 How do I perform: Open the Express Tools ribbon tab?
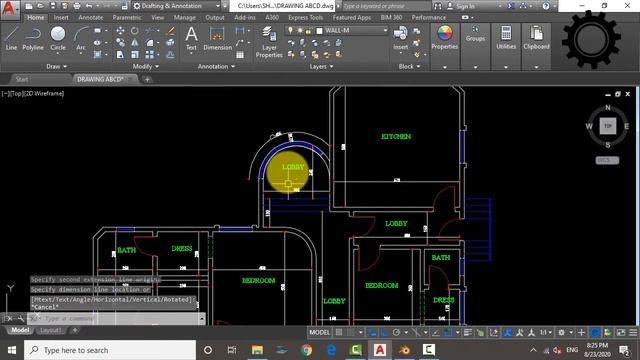[x=305, y=18]
